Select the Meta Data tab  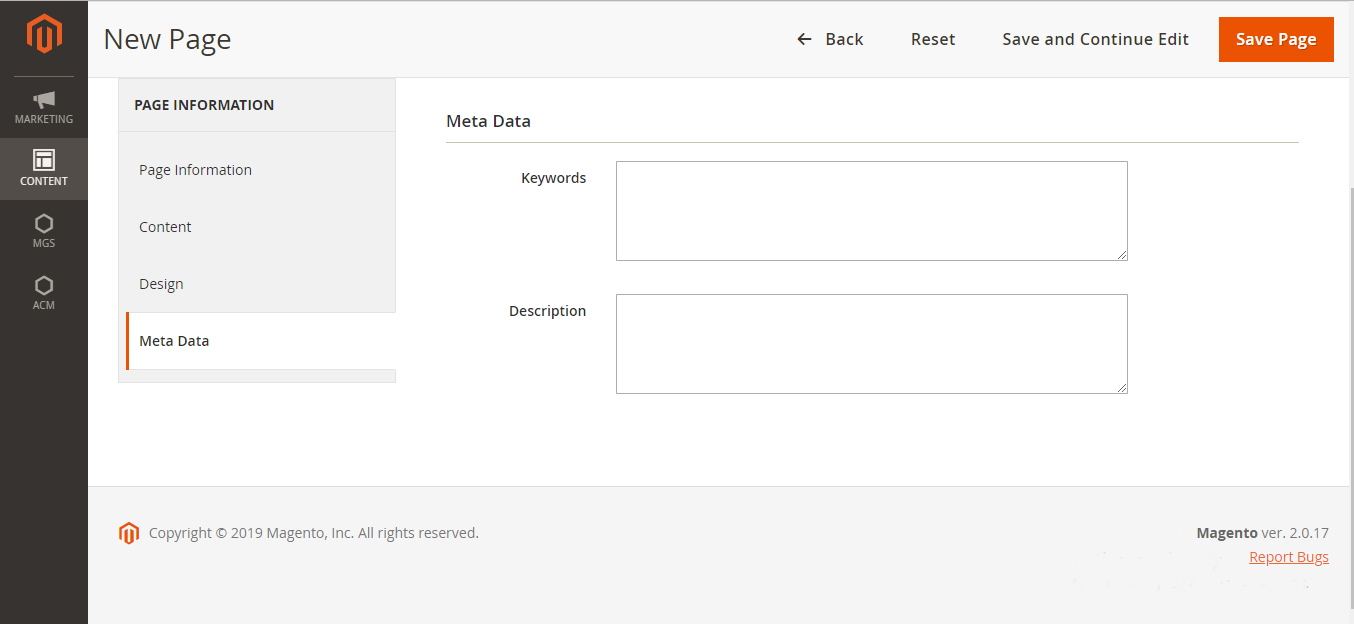[174, 341]
